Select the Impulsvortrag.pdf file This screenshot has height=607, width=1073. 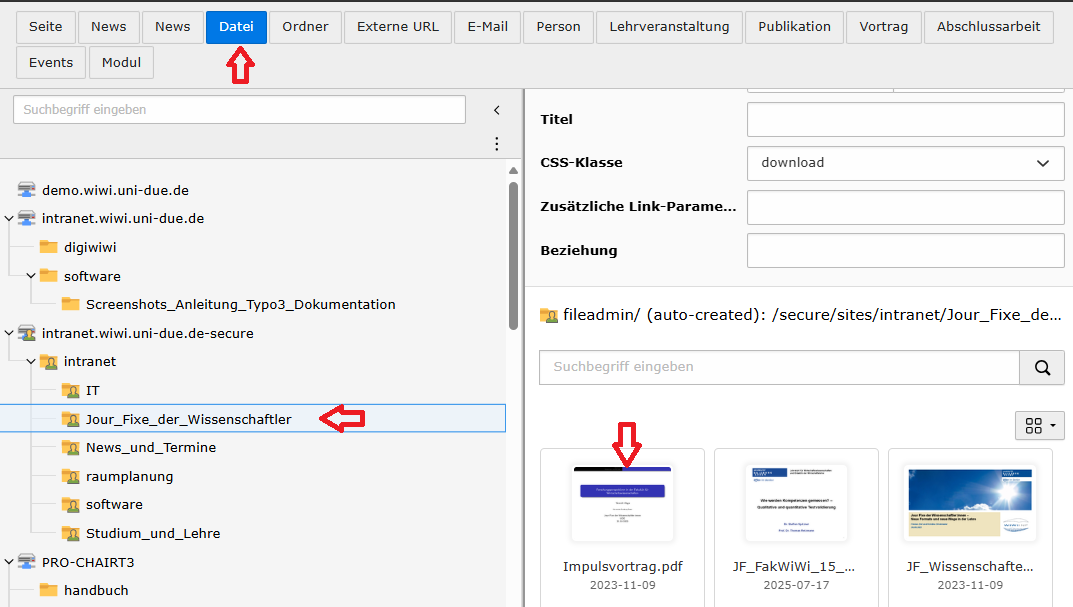(x=622, y=515)
